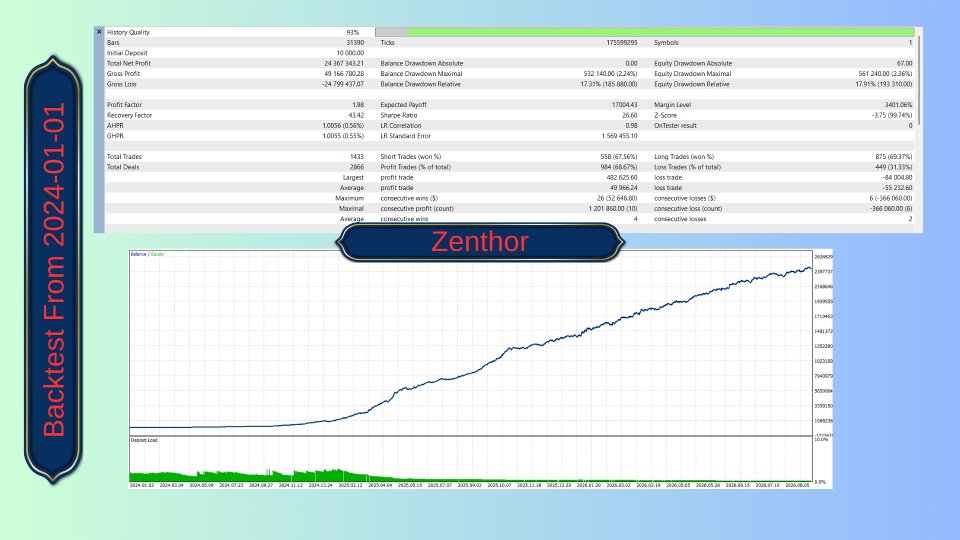Click the Loss Trades value '449 (31.33%)'

(x=893, y=168)
